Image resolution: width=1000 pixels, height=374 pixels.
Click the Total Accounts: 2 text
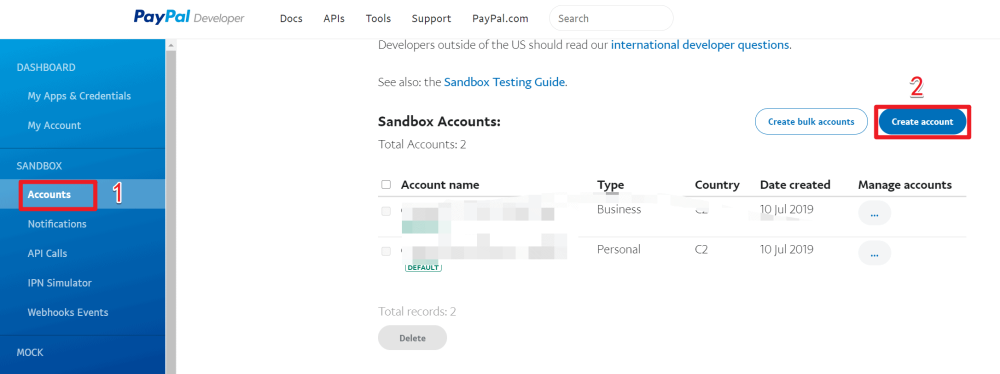coord(422,144)
